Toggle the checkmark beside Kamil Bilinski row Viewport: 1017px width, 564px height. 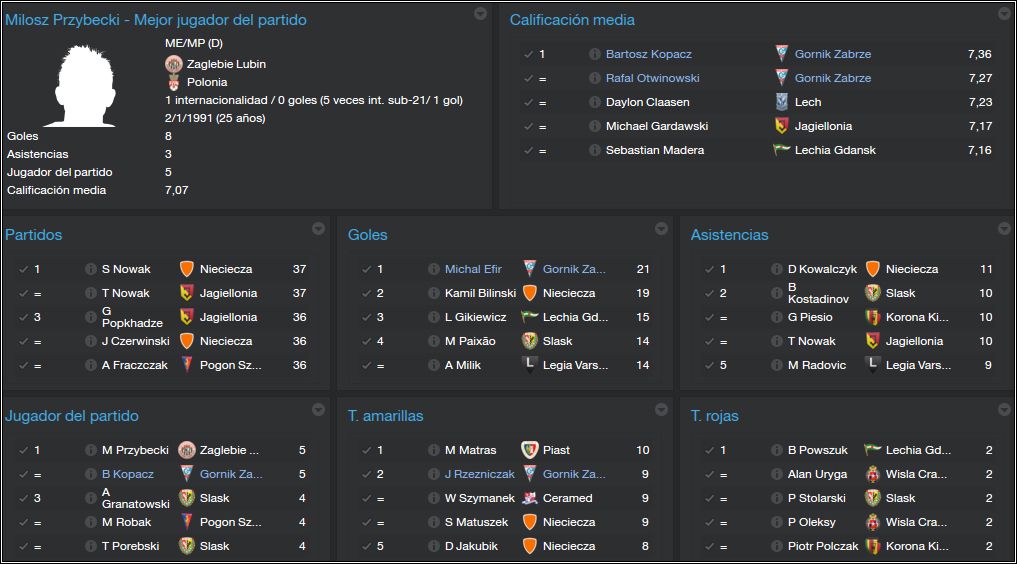(367, 293)
